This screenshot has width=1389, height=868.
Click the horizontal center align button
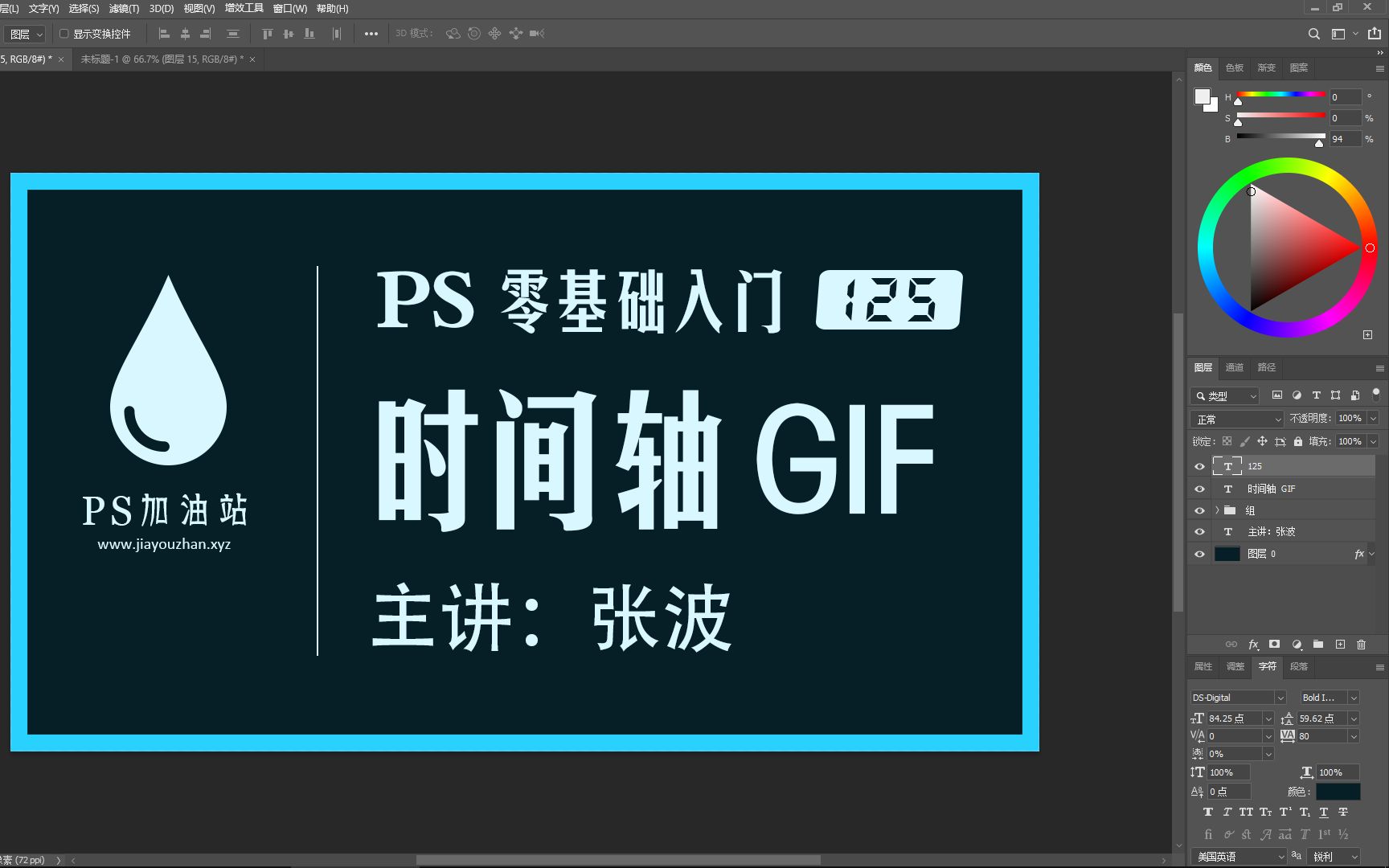click(184, 33)
